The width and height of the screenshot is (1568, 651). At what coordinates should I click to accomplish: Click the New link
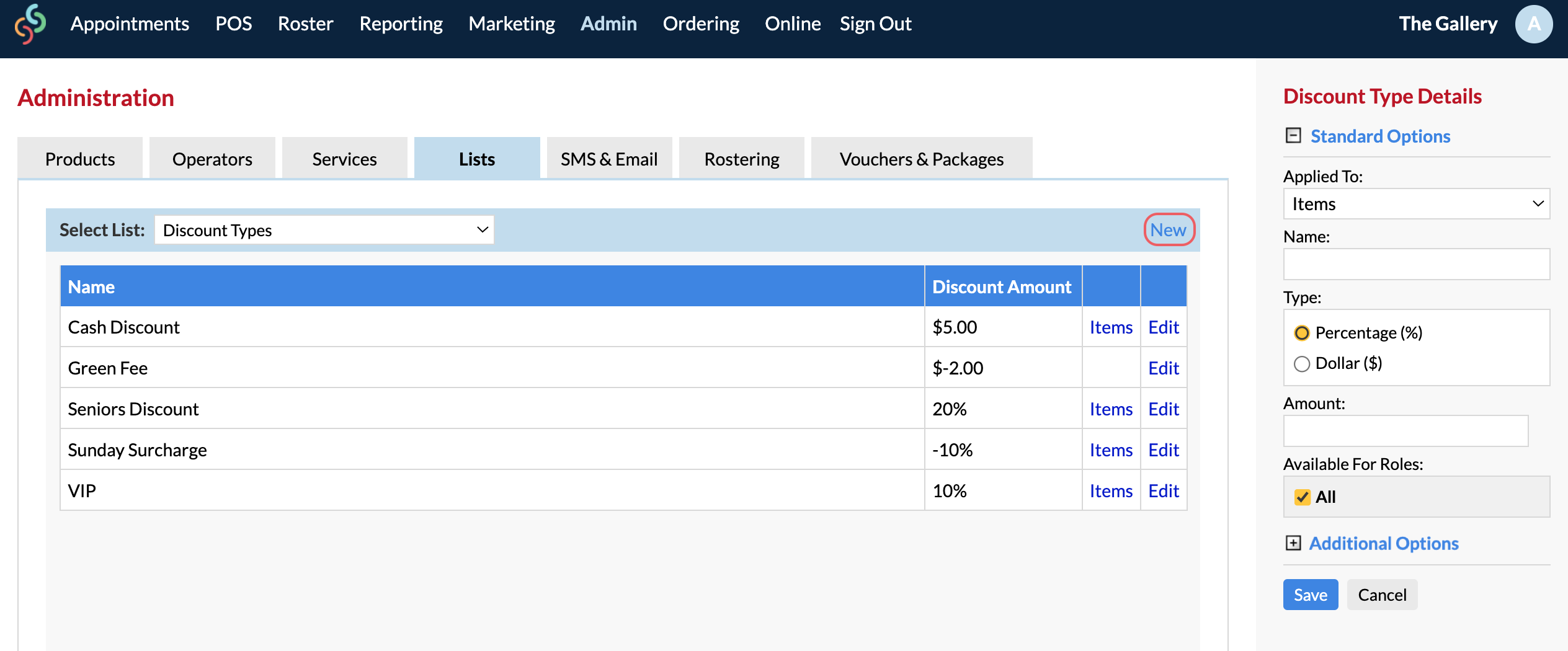coord(1169,230)
